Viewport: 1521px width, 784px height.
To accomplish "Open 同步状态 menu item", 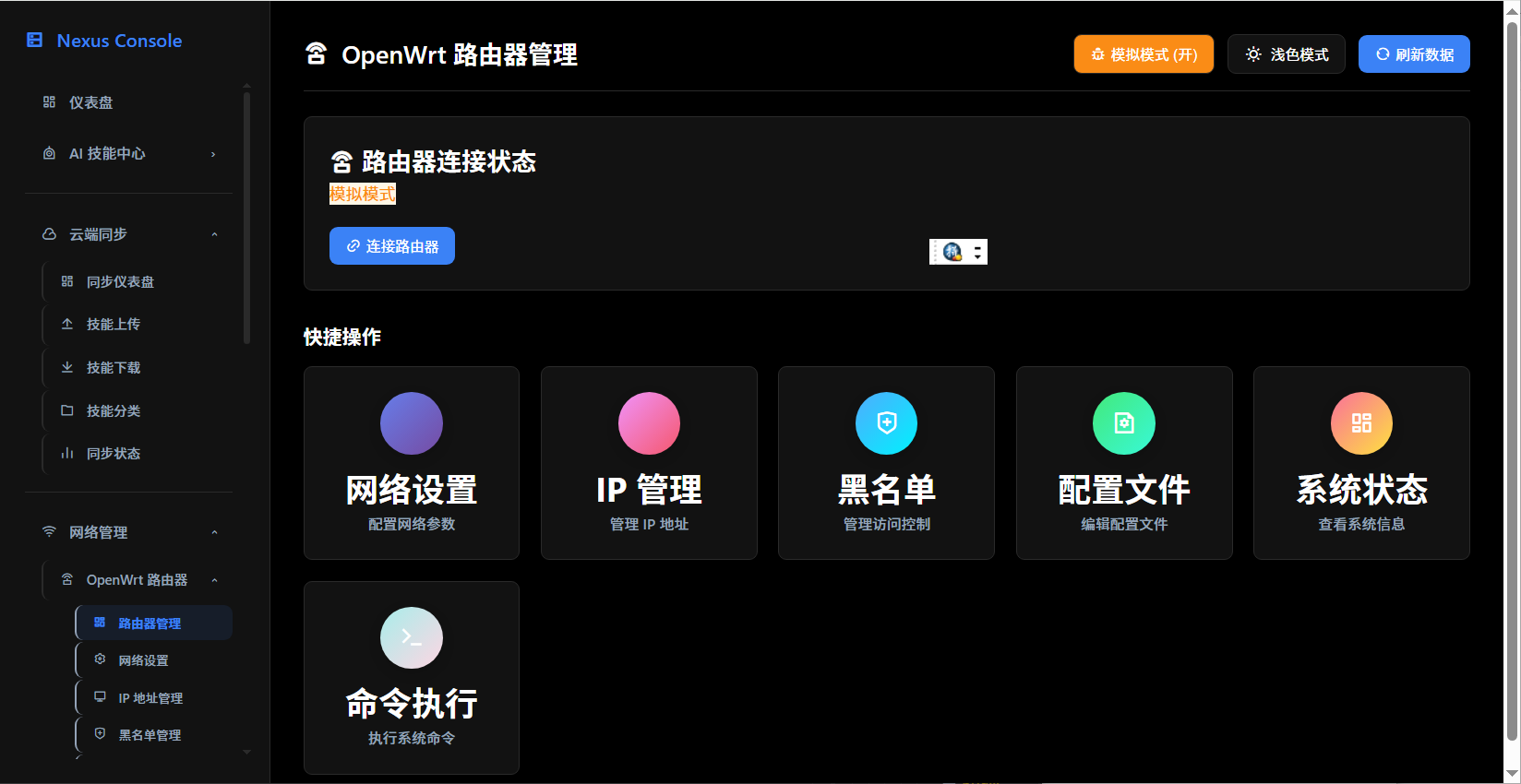I will pyautogui.click(x=138, y=453).
